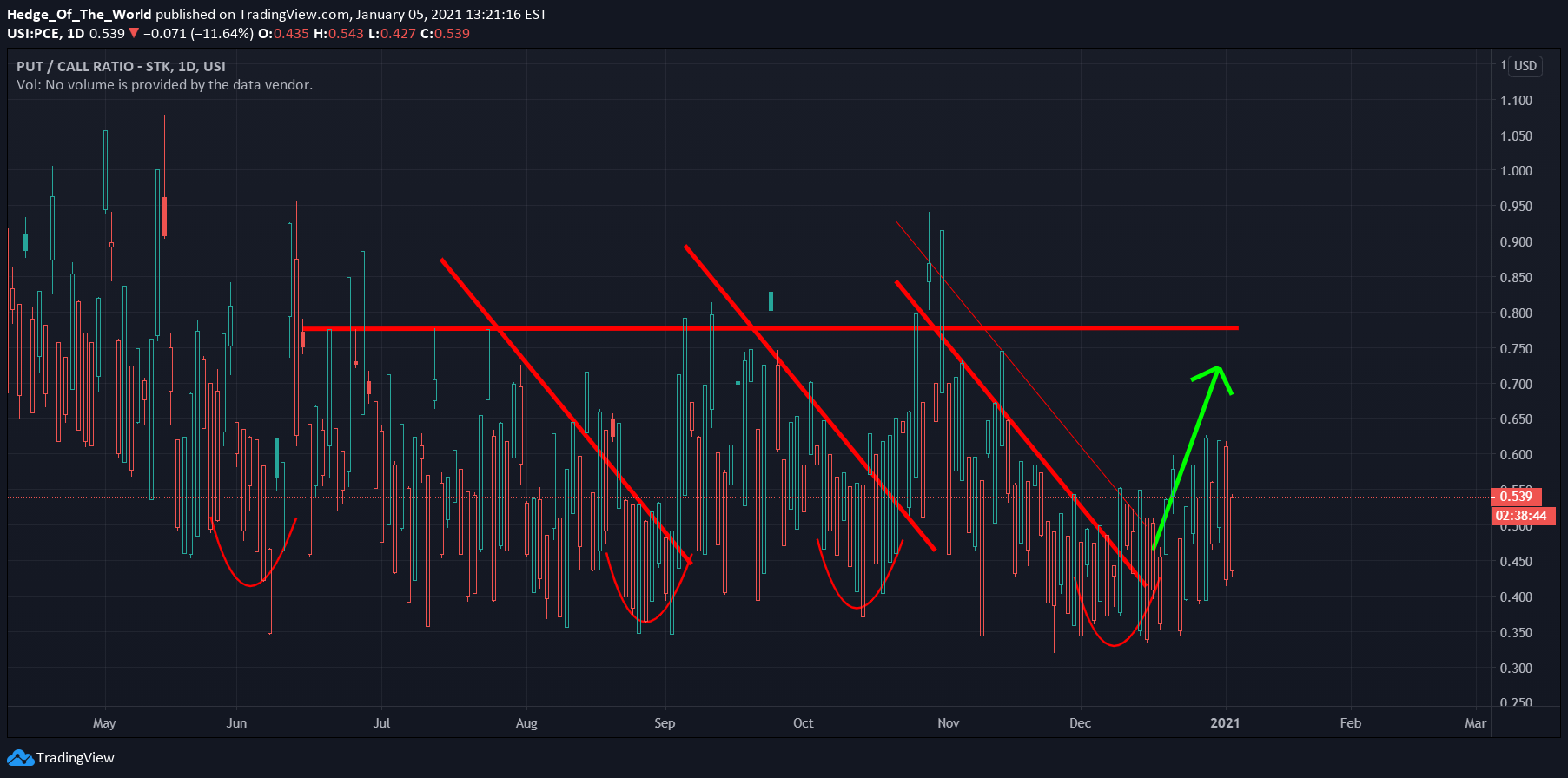This screenshot has height=778, width=1568.
Task: Click the Dec label on time axis
Action: (x=1080, y=723)
